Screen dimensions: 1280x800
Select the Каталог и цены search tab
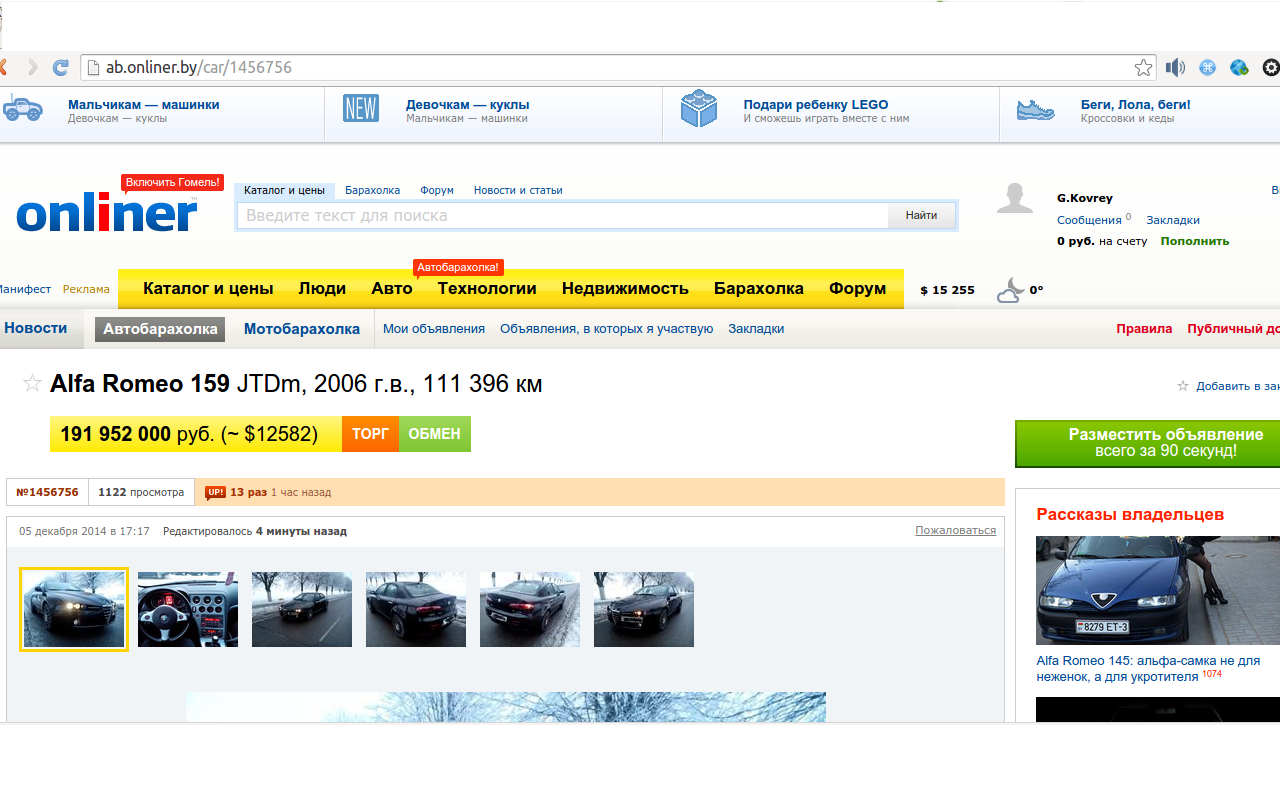[284, 190]
